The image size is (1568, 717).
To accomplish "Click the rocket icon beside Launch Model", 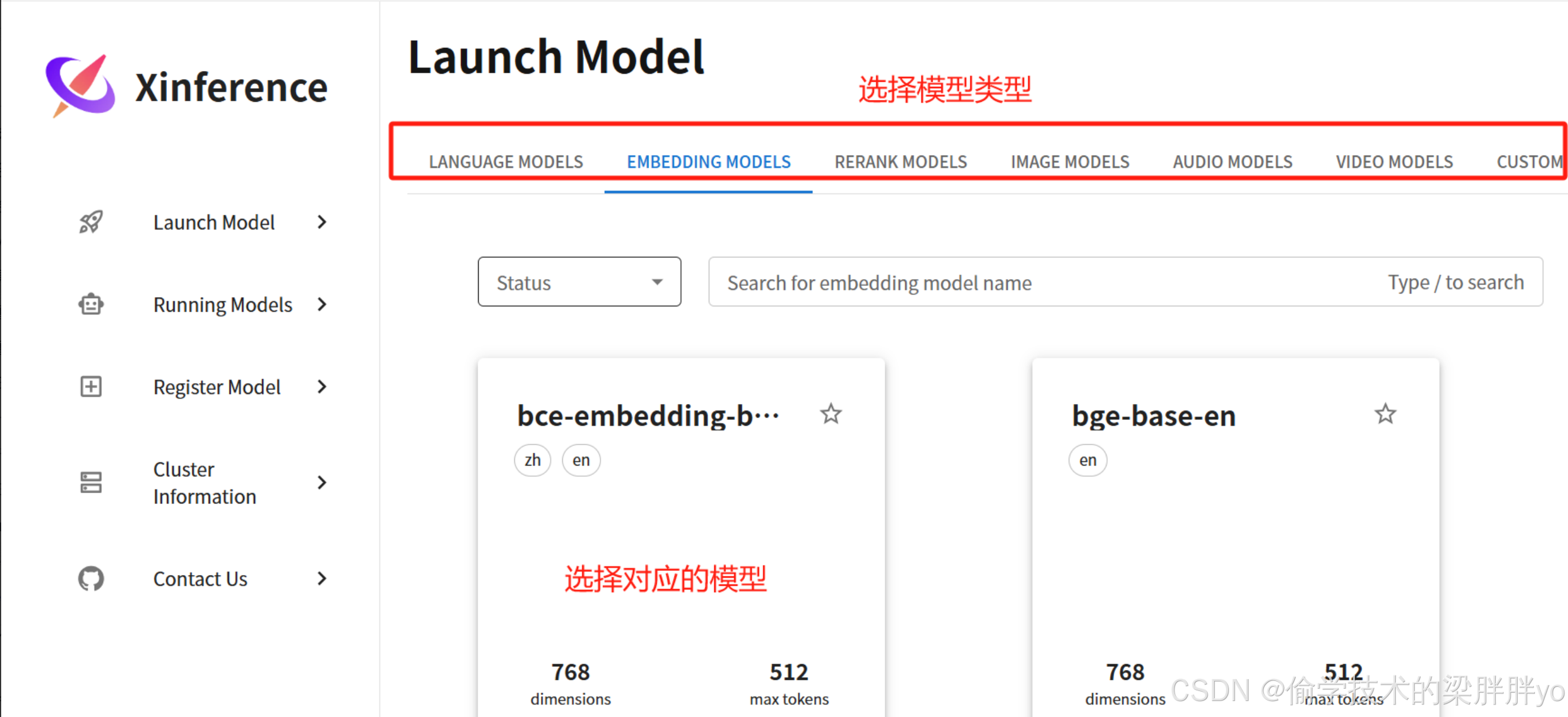I will [x=91, y=222].
